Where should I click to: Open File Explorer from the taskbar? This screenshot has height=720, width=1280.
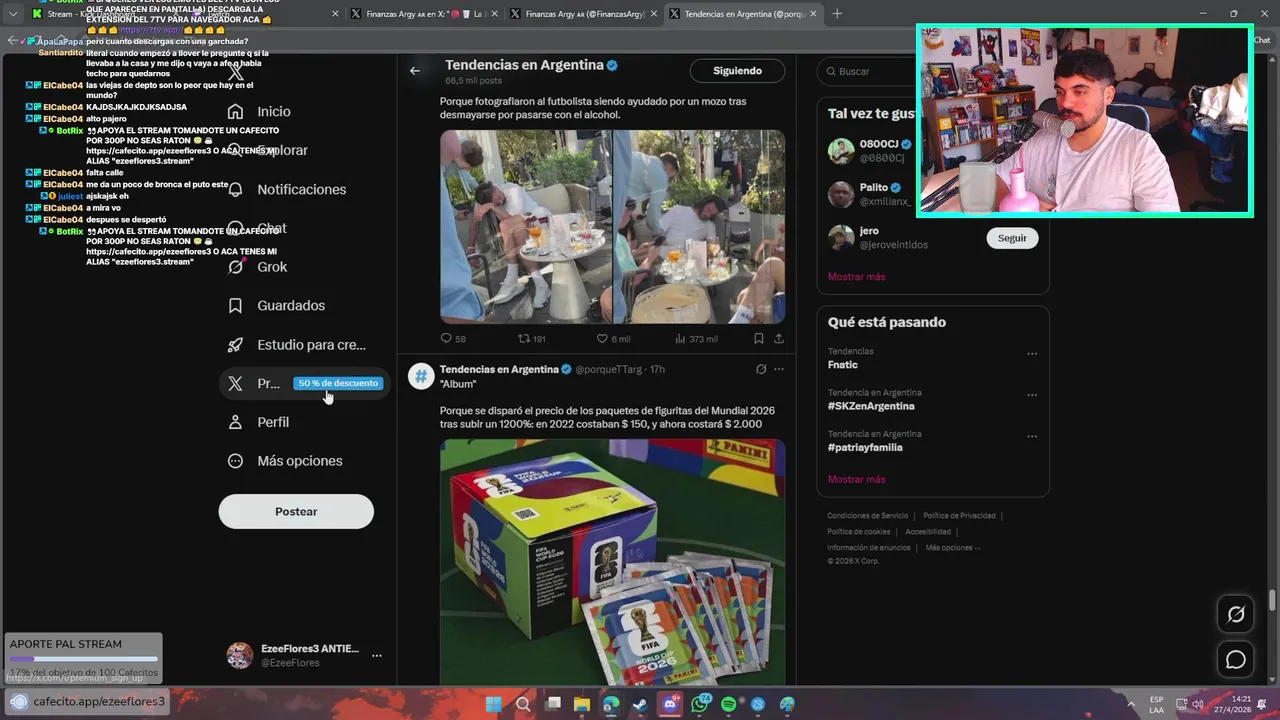point(582,704)
